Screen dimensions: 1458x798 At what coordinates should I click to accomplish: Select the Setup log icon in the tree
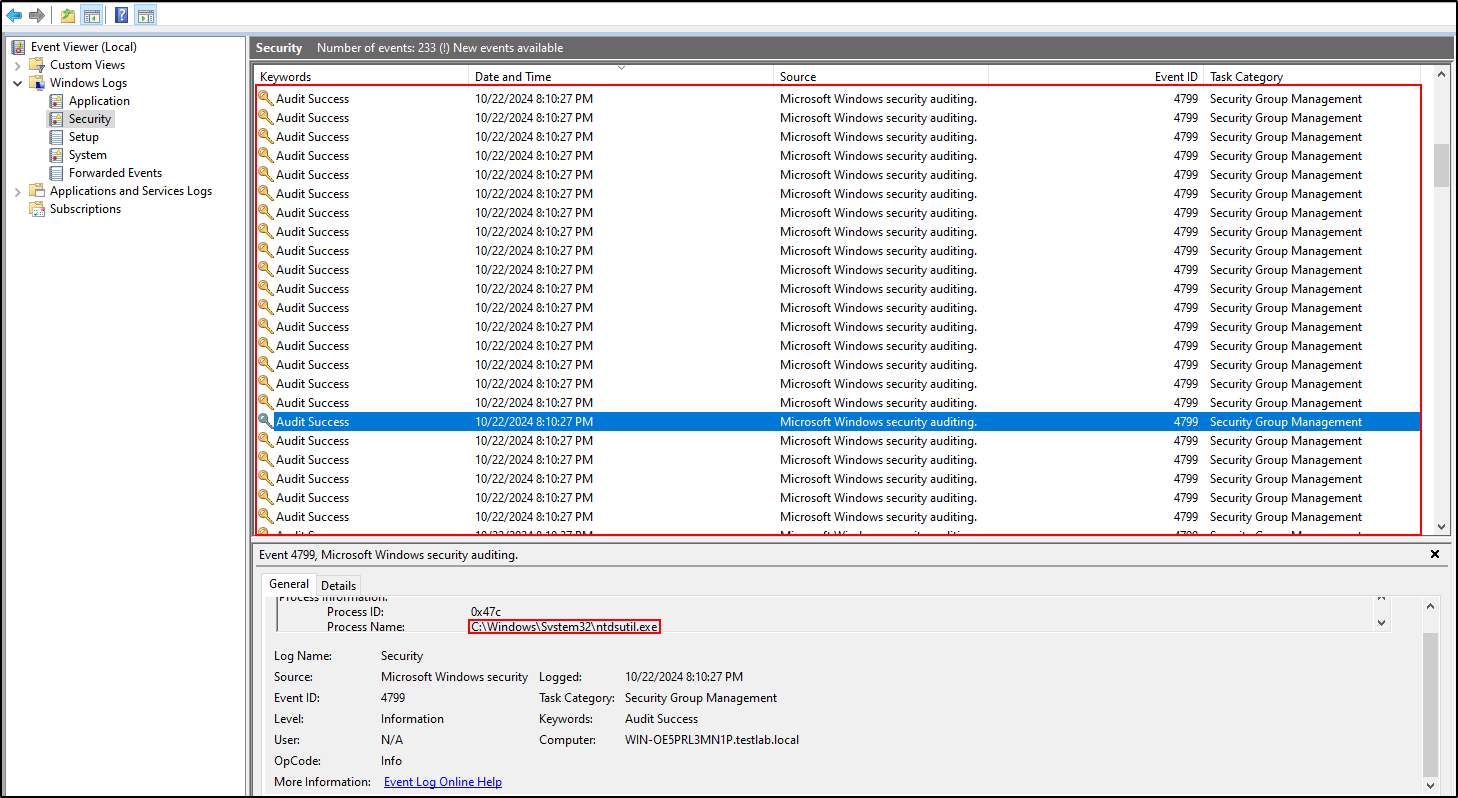(56, 137)
